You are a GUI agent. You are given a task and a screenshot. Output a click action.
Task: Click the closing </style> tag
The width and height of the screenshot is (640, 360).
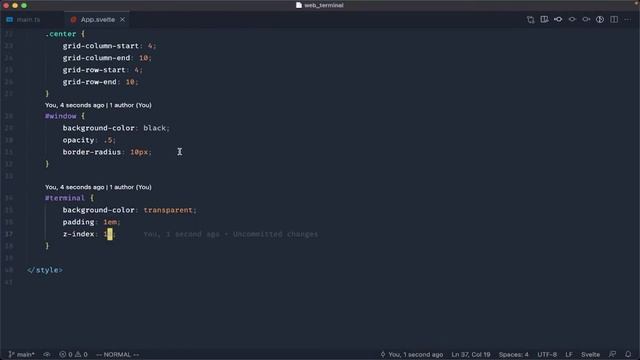[x=45, y=270]
